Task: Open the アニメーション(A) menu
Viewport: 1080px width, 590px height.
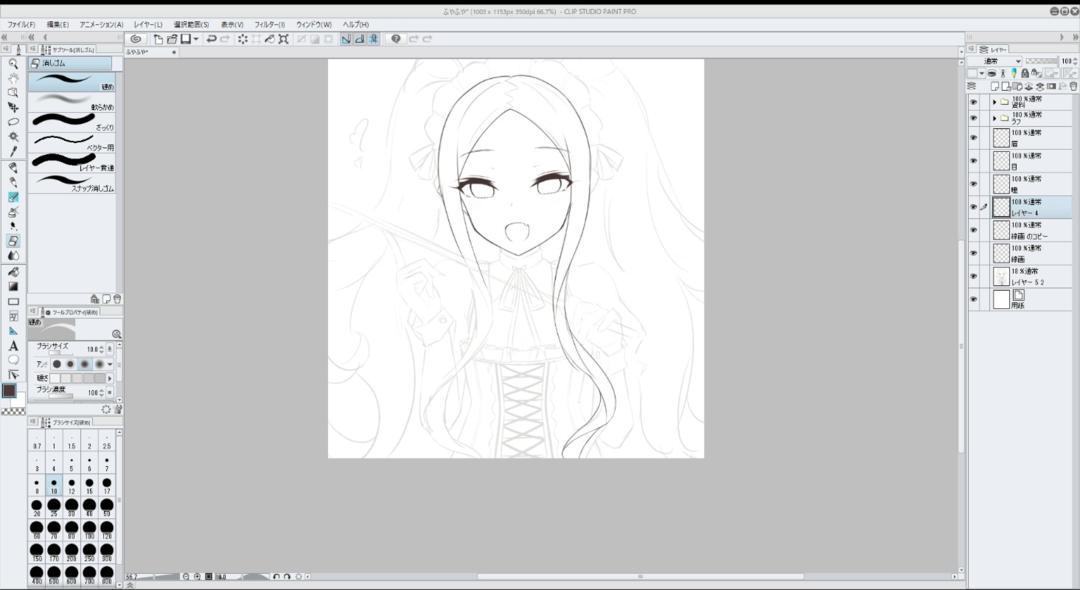Action: click(101, 24)
